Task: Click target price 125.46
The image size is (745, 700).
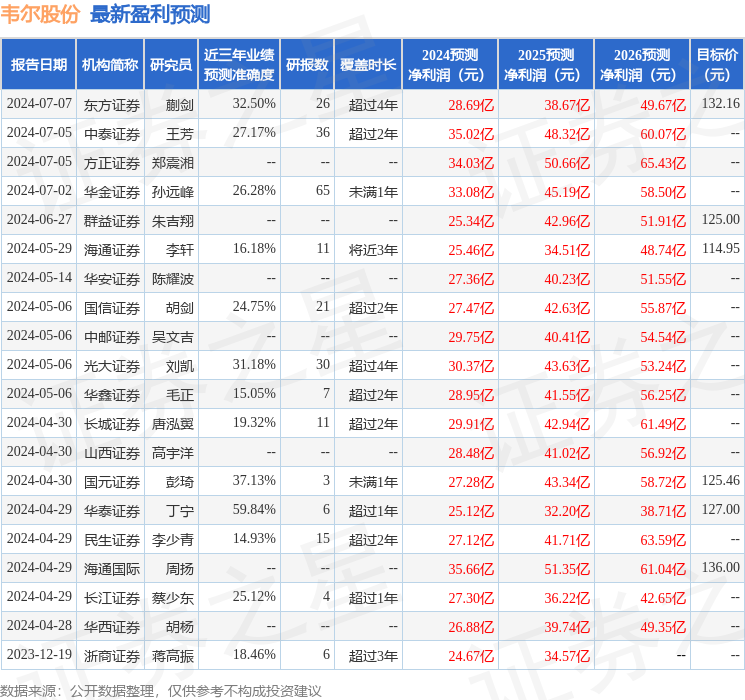Action: point(721,480)
